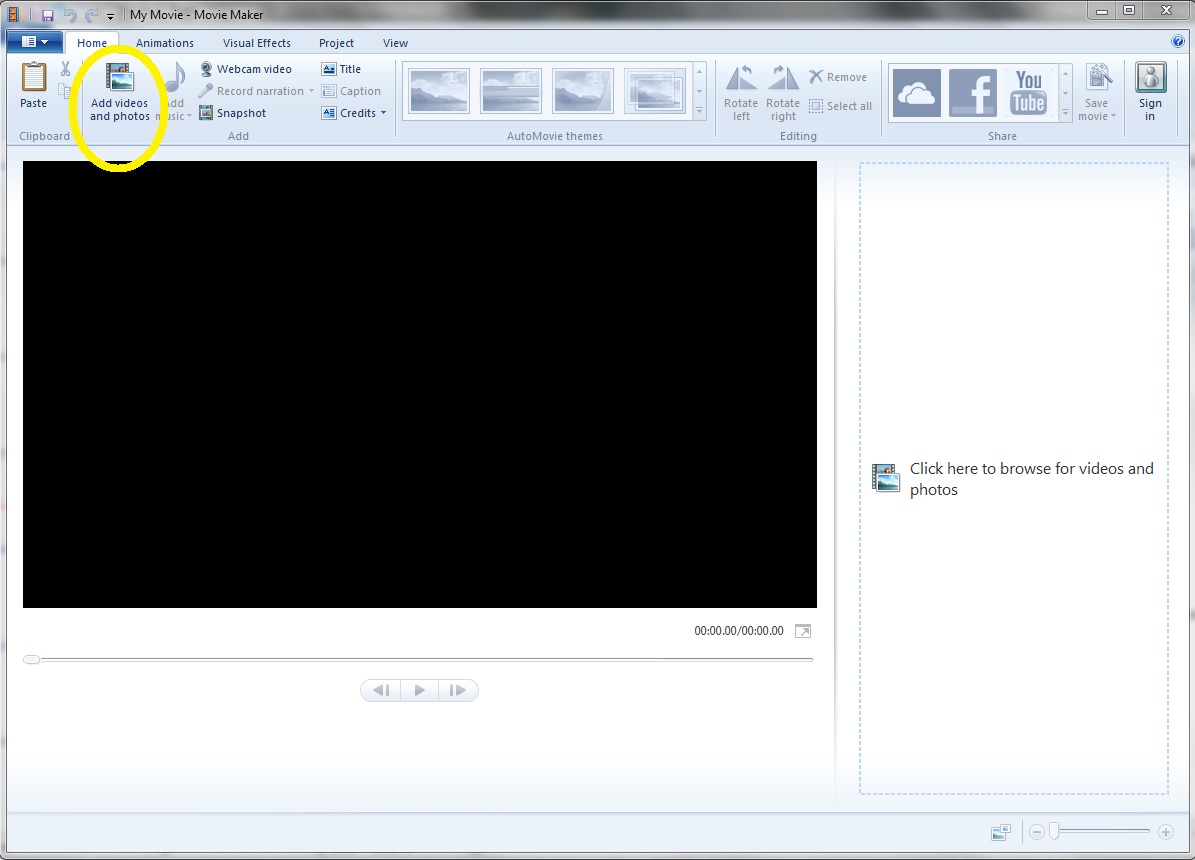Image resolution: width=1195 pixels, height=860 pixels.
Task: Click Undo in quick access toolbar
Action: [x=69, y=14]
